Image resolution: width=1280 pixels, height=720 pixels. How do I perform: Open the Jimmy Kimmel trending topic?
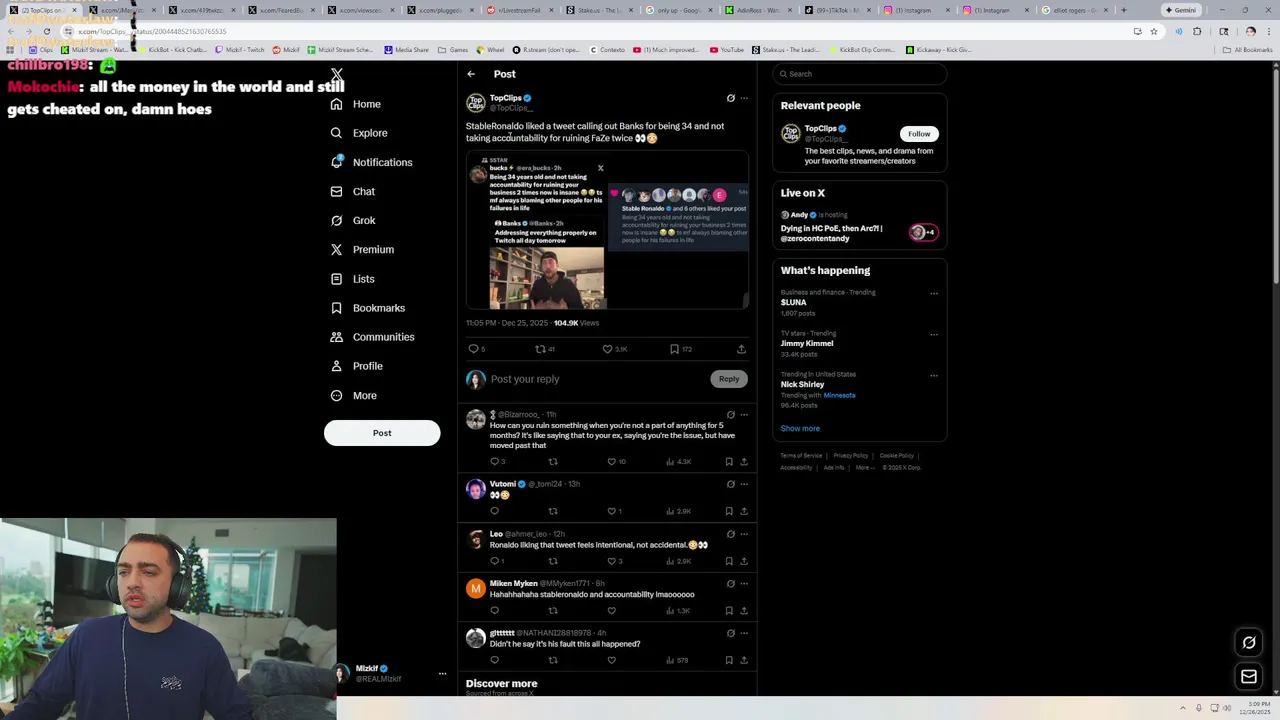[x=859, y=343]
